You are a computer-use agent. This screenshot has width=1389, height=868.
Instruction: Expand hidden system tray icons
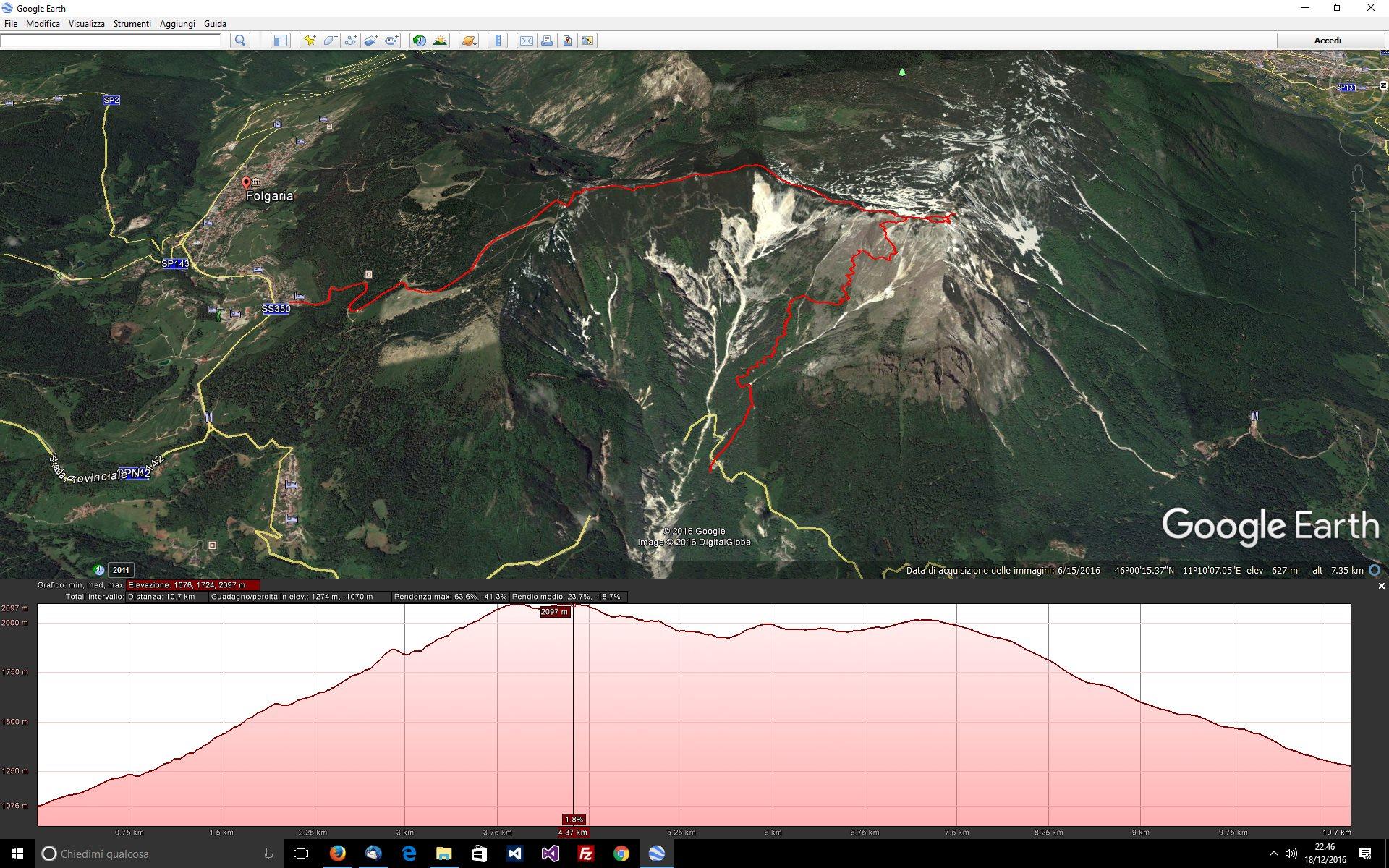point(1274,854)
